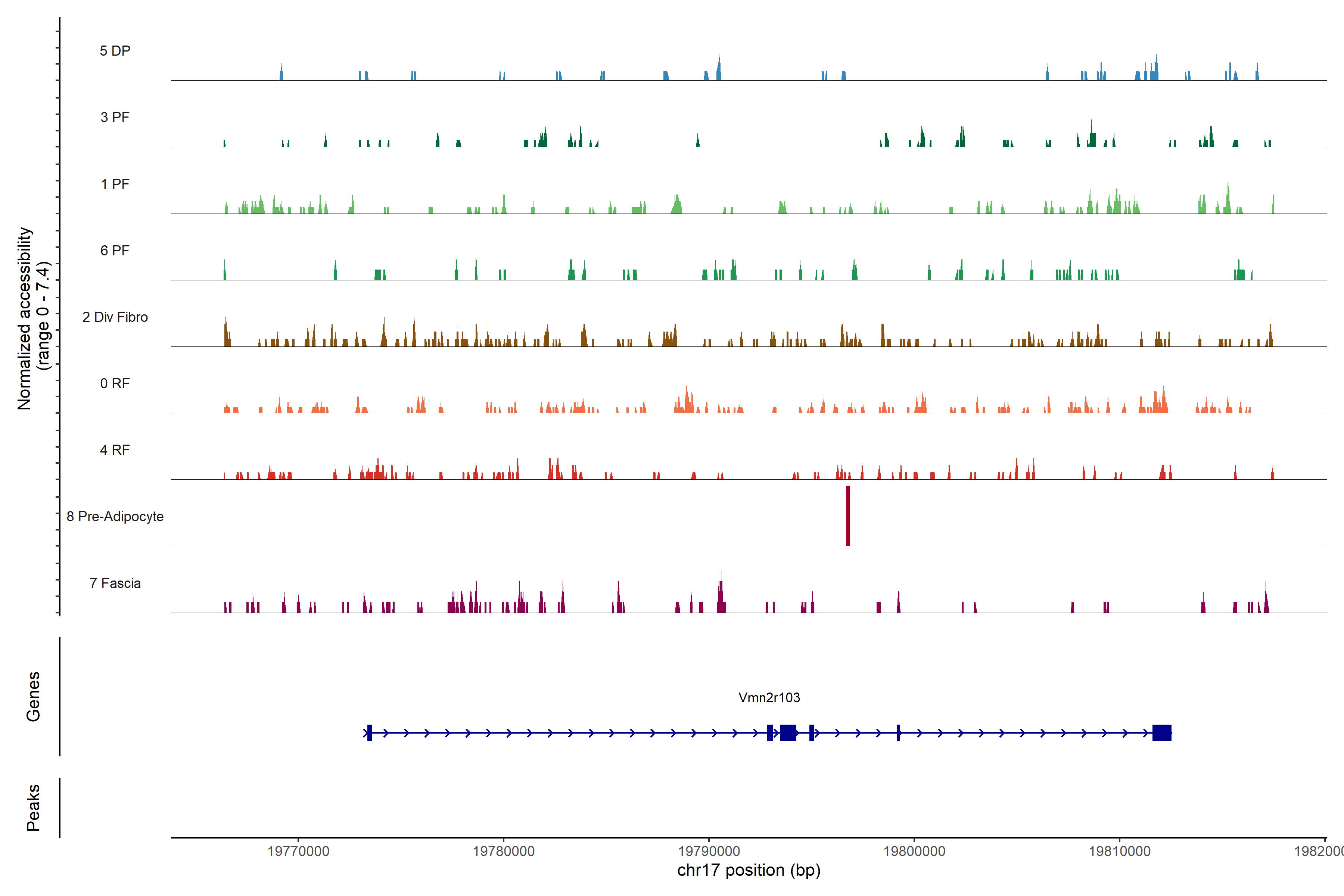Screen dimensions: 1344x896
Task: Click the 1 PF track label
Action: point(115,184)
